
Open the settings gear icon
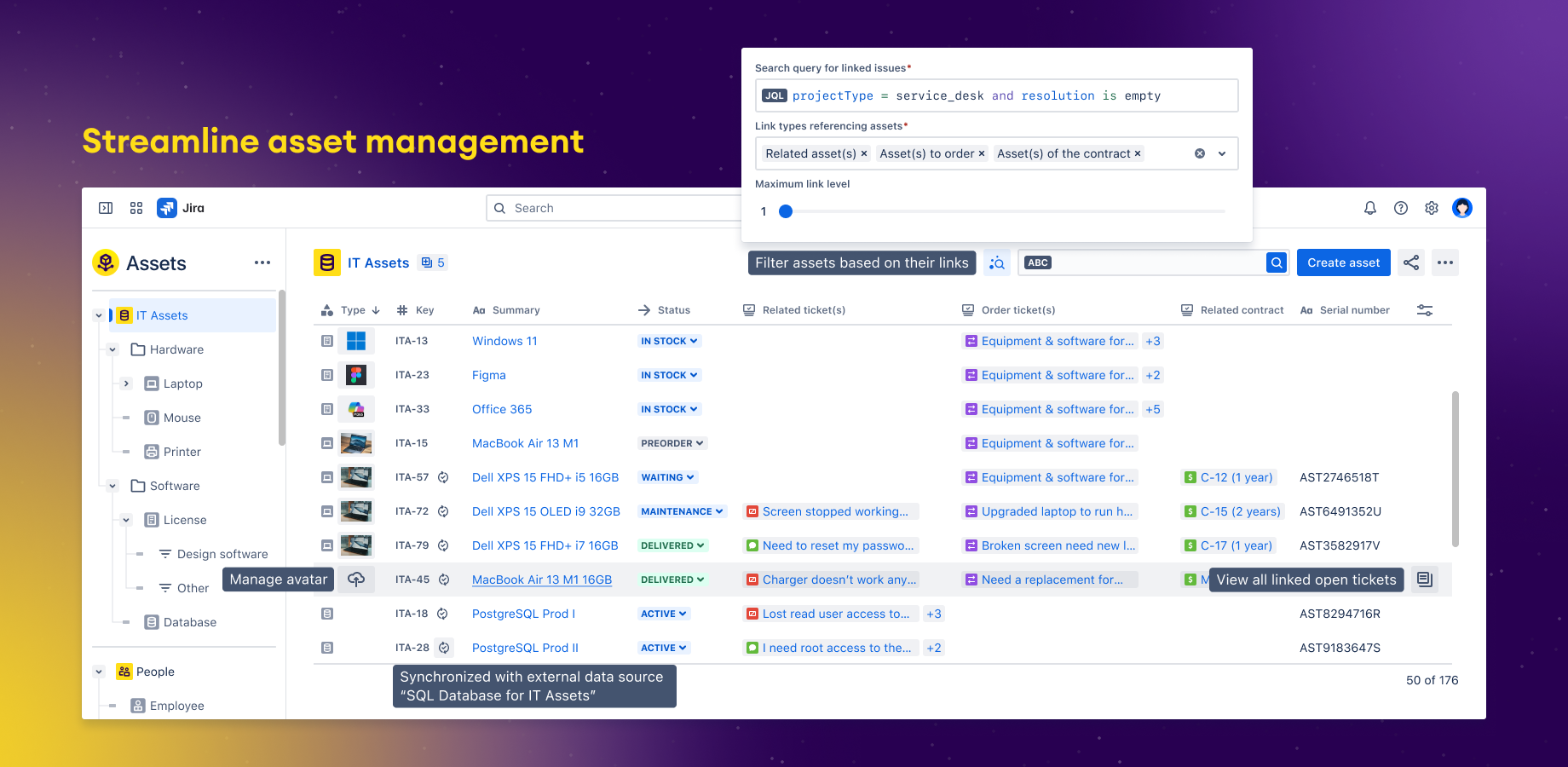1432,208
